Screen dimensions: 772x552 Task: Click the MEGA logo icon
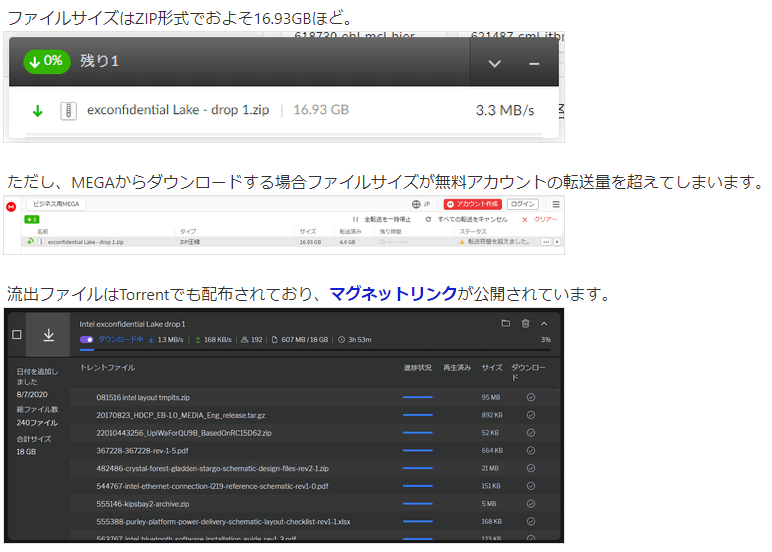12,204
